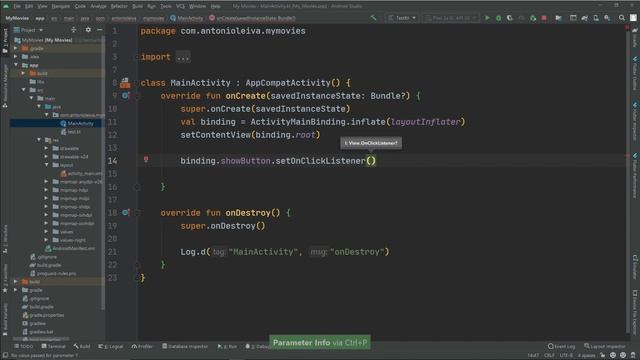This screenshot has width=640, height=360.
Task: Click MyMovies breadcrumb in navigation bar
Action: (x=17, y=18)
